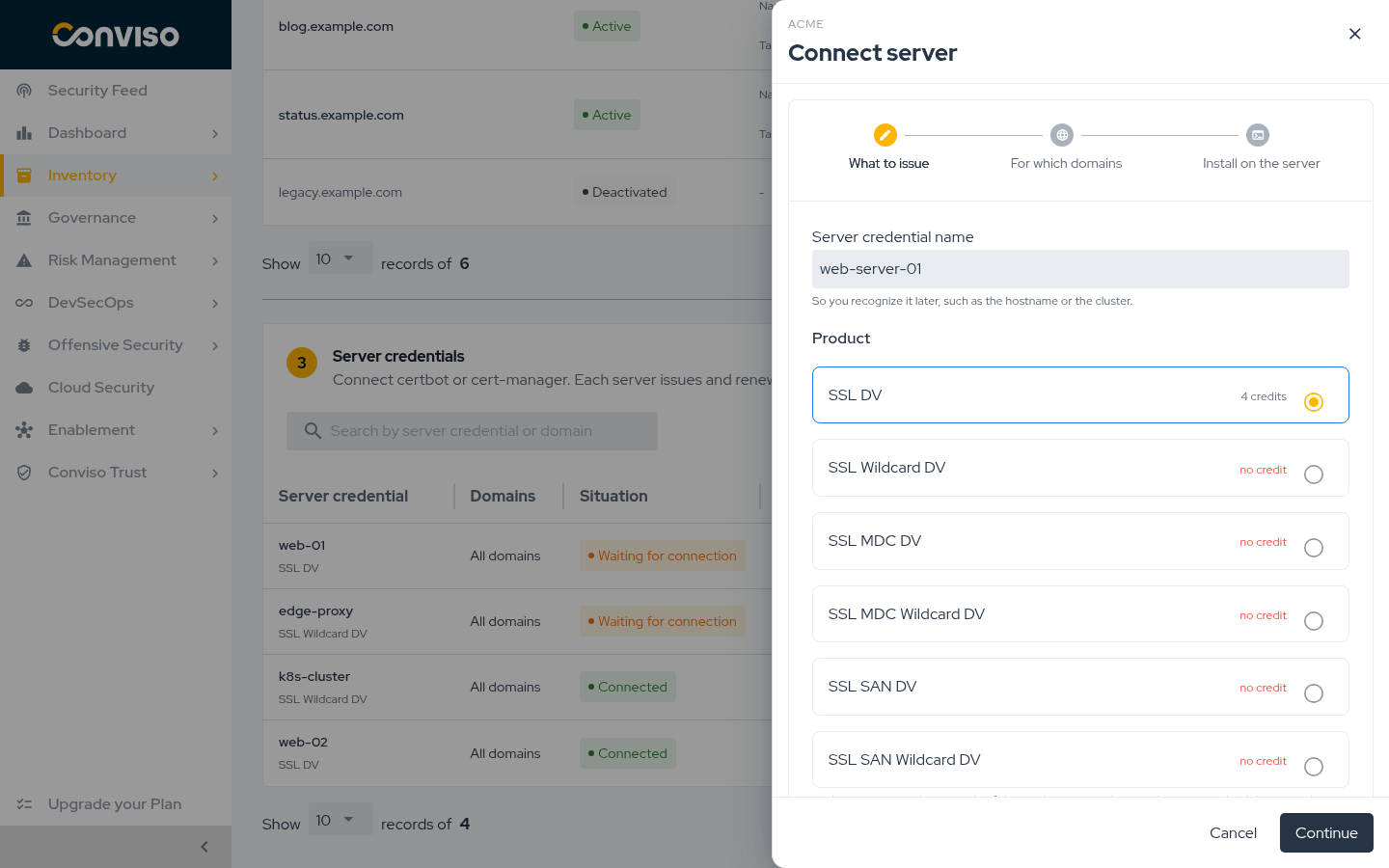Click the Conviso logo

tap(116, 35)
